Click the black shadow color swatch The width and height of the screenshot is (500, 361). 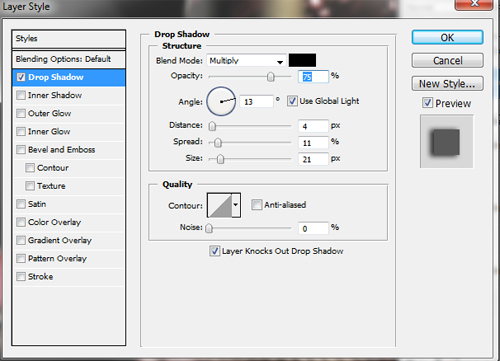tap(302, 60)
